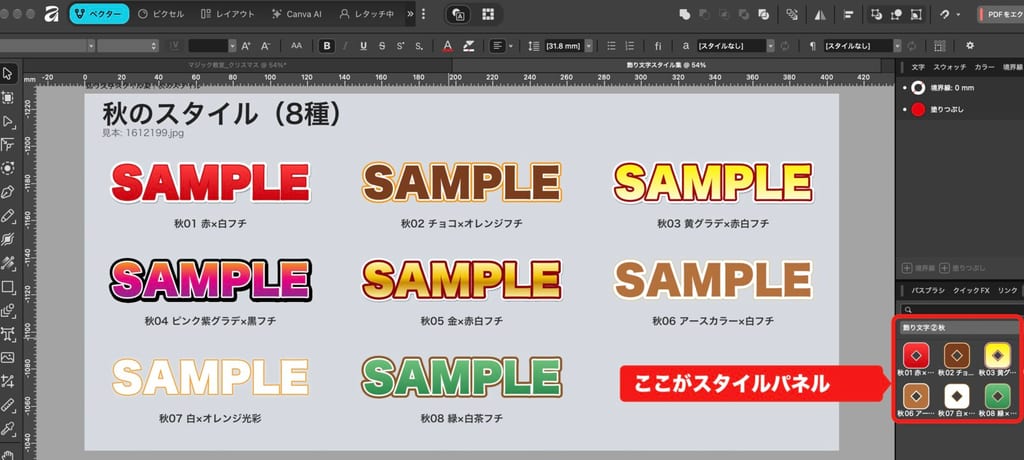Click the boolean Add operation icon

tap(685, 14)
